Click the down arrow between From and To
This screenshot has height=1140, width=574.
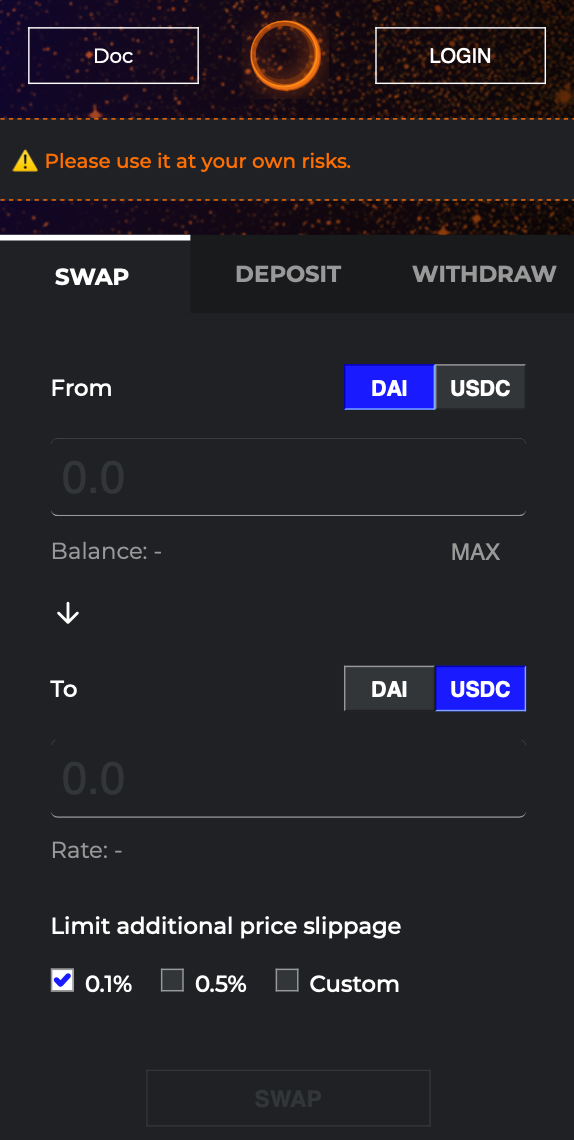point(68,614)
